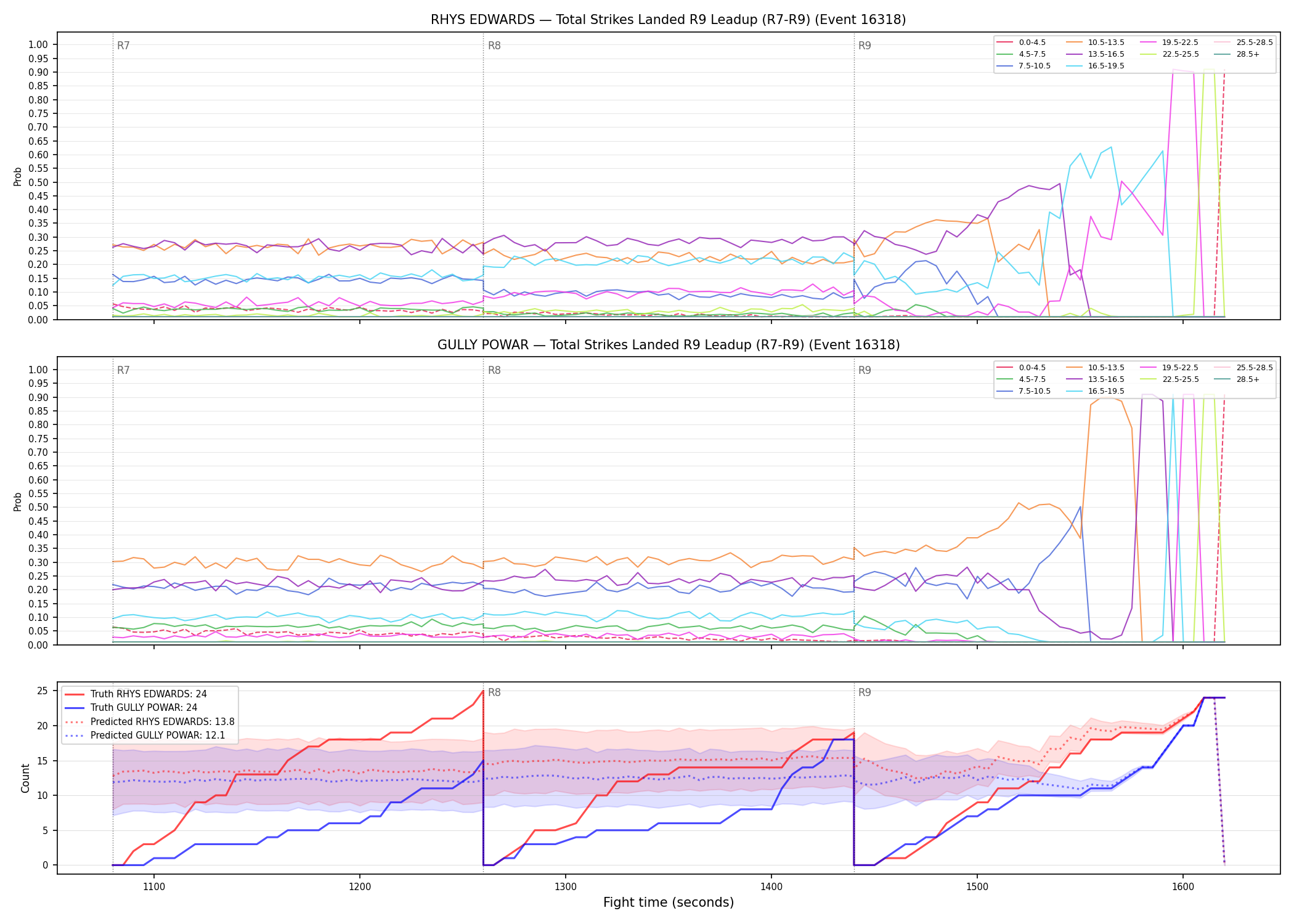Select the 22.5-25.5 legend entry in the RHYS EDWARDS chart

[1170, 54]
